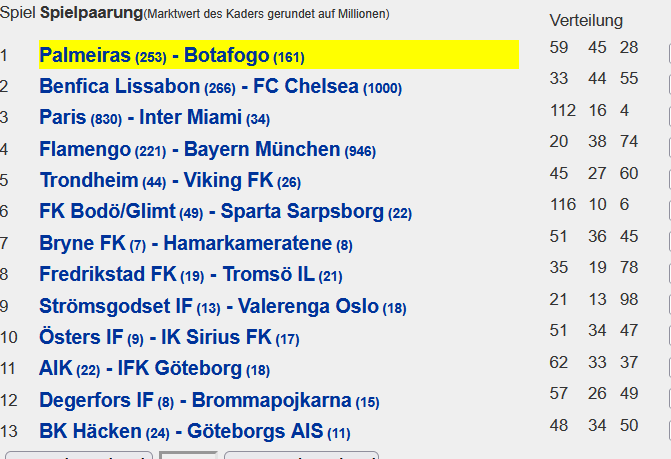Focus the small input field below the match list

(188, 455)
